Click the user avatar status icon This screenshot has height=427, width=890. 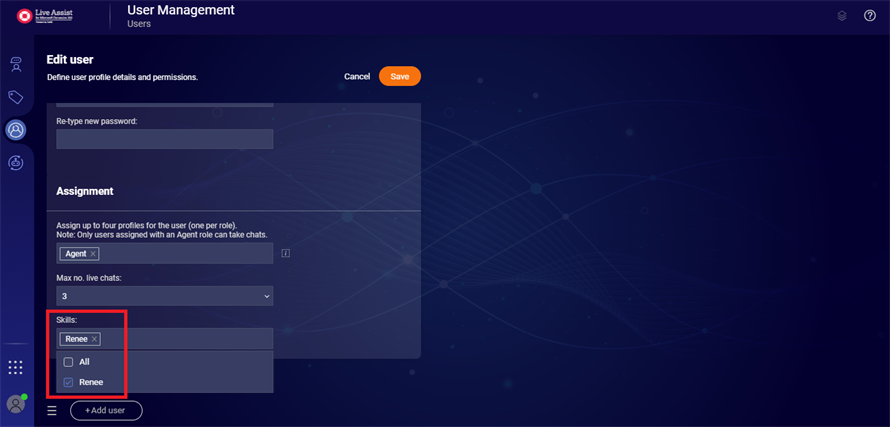pos(16,403)
